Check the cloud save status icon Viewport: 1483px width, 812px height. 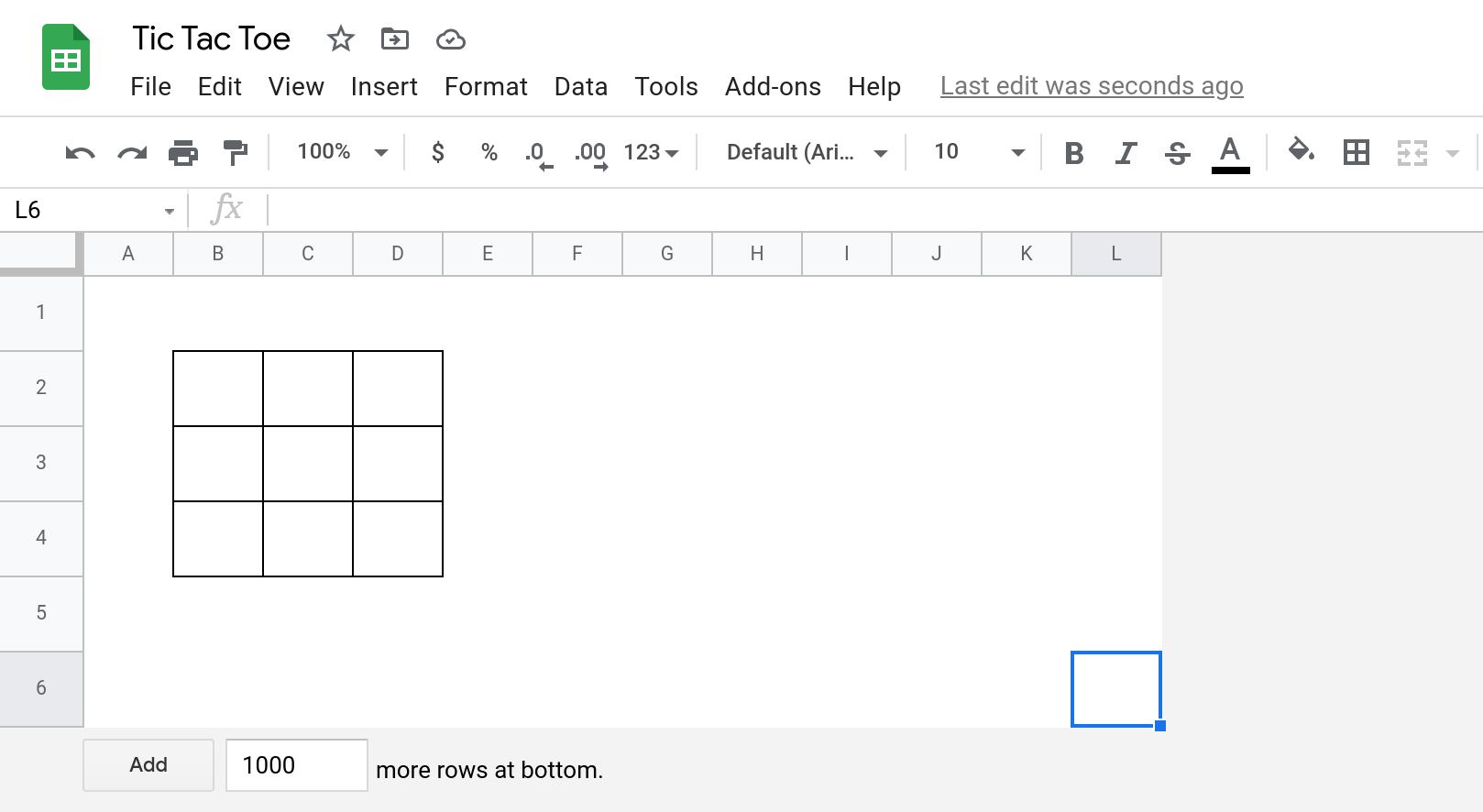[x=450, y=39]
